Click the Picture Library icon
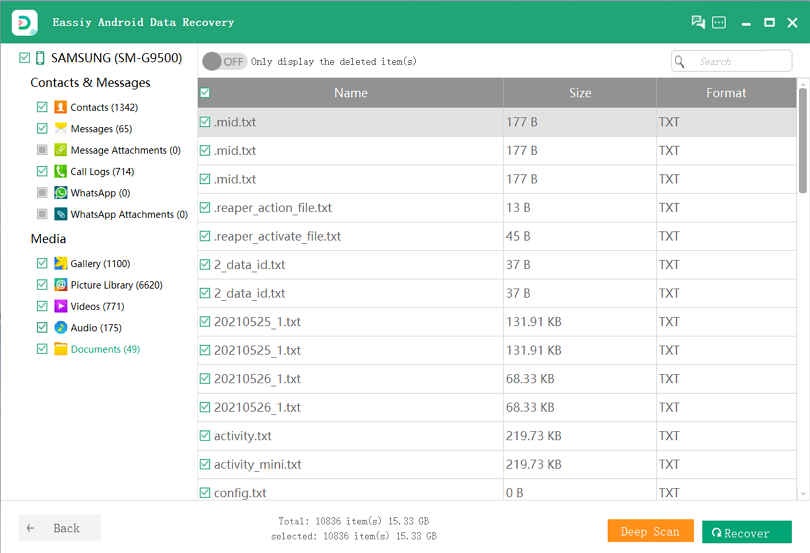810x553 pixels. (60, 285)
